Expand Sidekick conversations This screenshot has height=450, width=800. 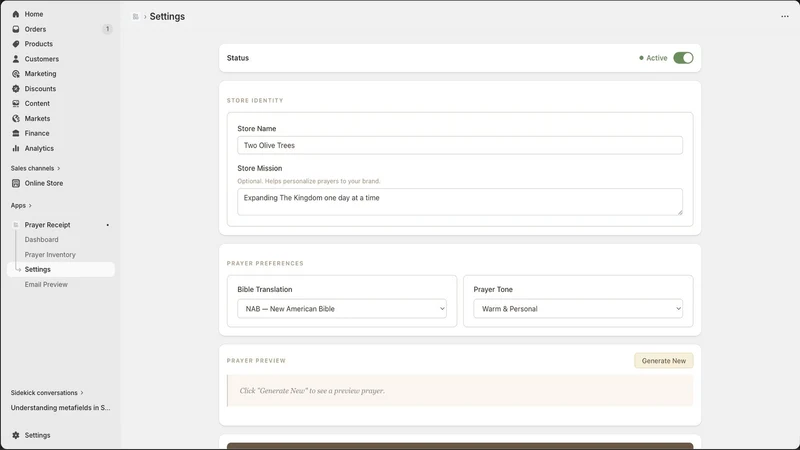click(47, 393)
